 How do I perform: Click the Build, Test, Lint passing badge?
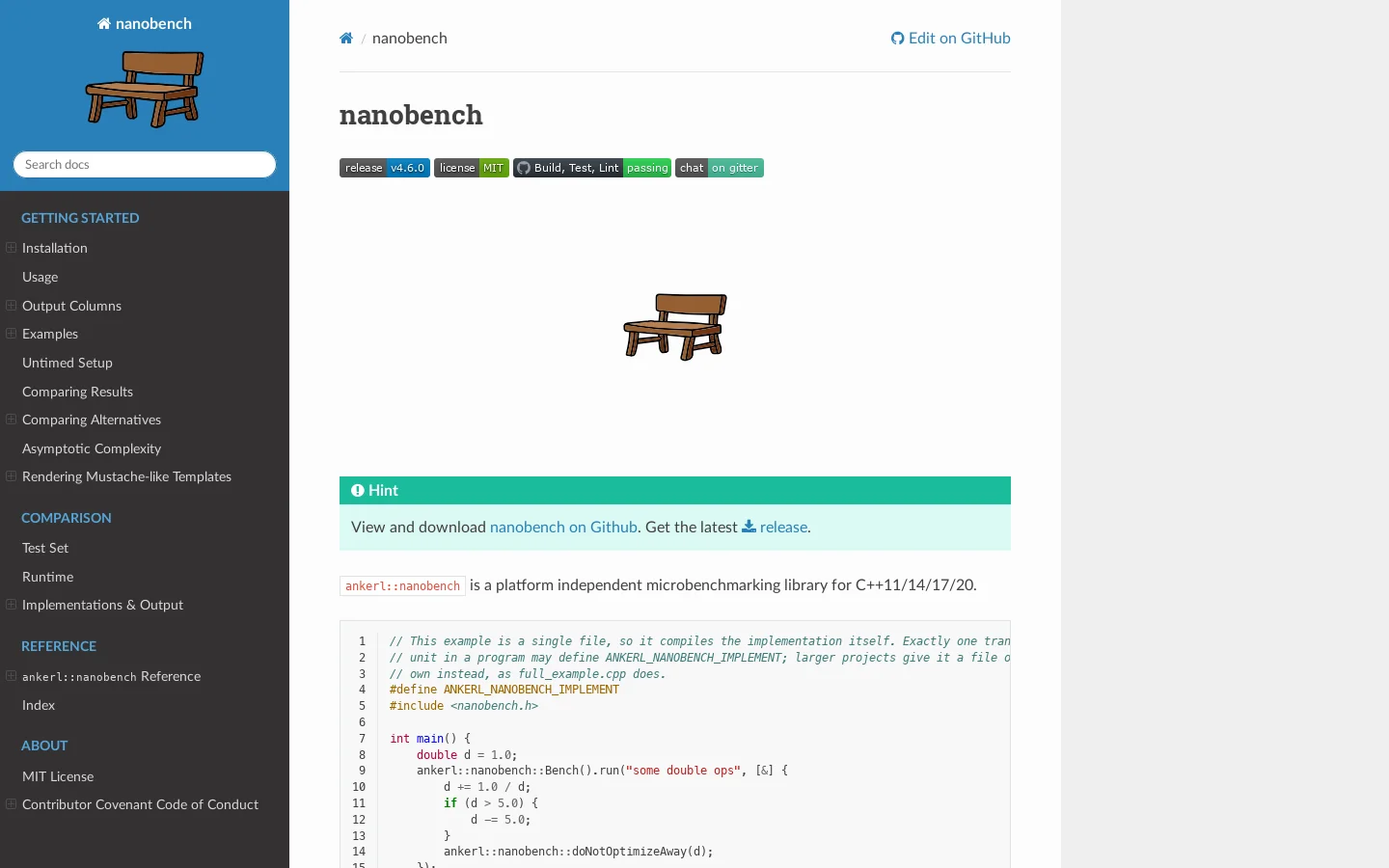(592, 168)
